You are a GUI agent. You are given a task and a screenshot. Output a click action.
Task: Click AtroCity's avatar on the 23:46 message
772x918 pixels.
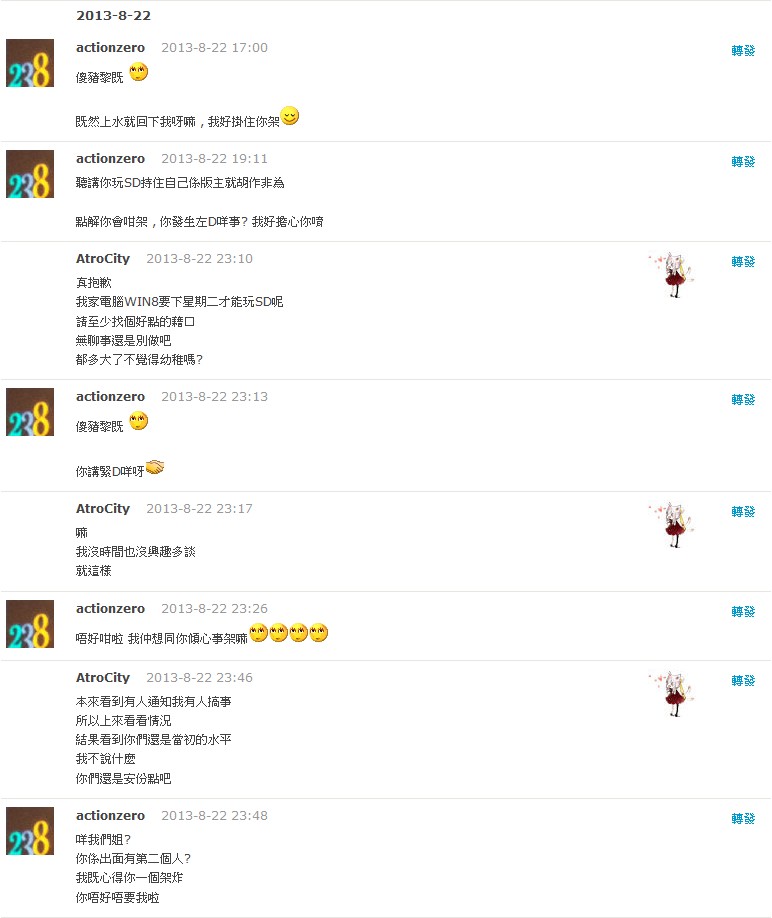[x=671, y=694]
